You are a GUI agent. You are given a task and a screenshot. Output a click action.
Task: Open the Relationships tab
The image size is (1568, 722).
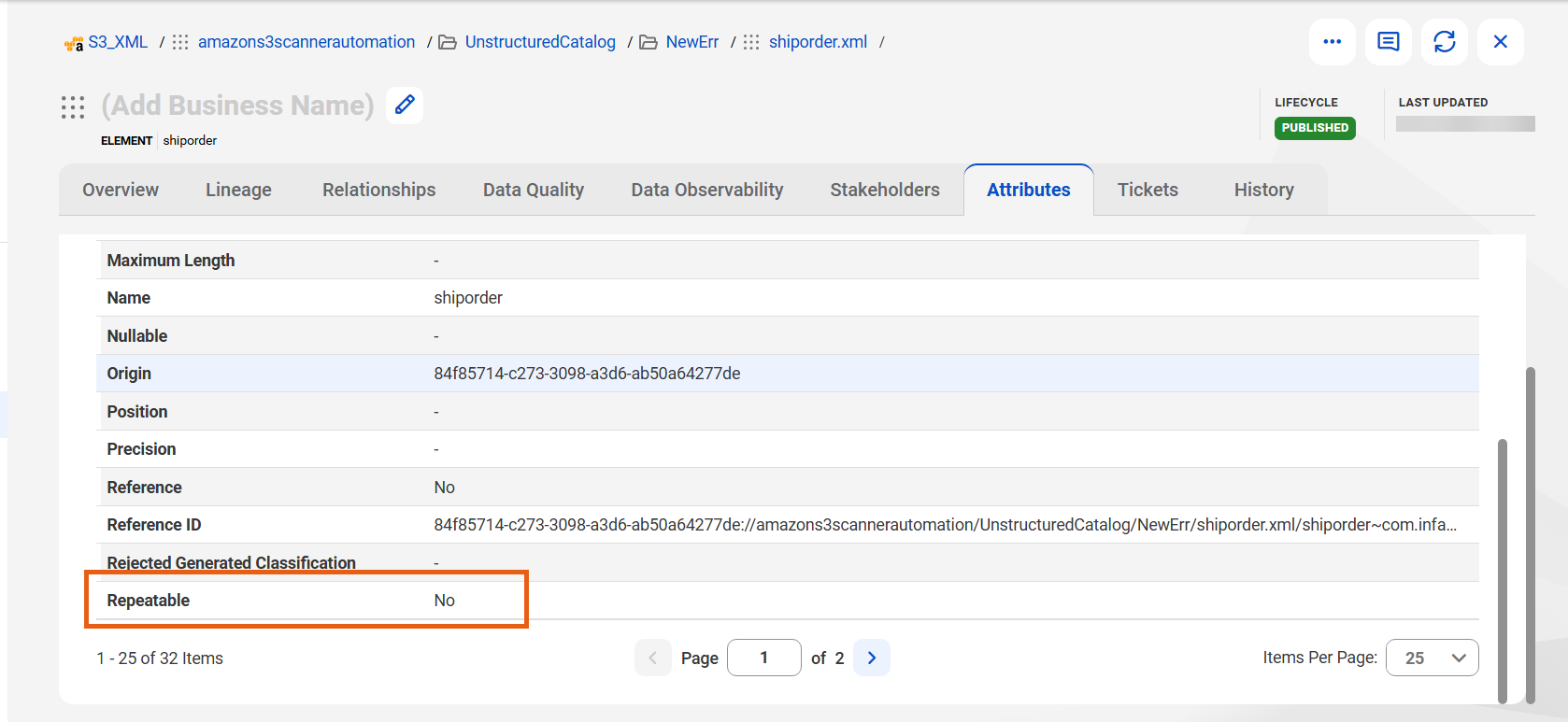(379, 190)
